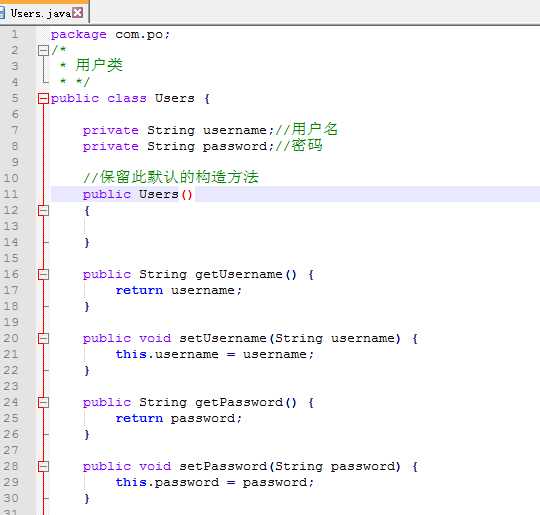This screenshot has width=540, height=515.
Task: Click 'getPassword()' method name
Action: 246,402
